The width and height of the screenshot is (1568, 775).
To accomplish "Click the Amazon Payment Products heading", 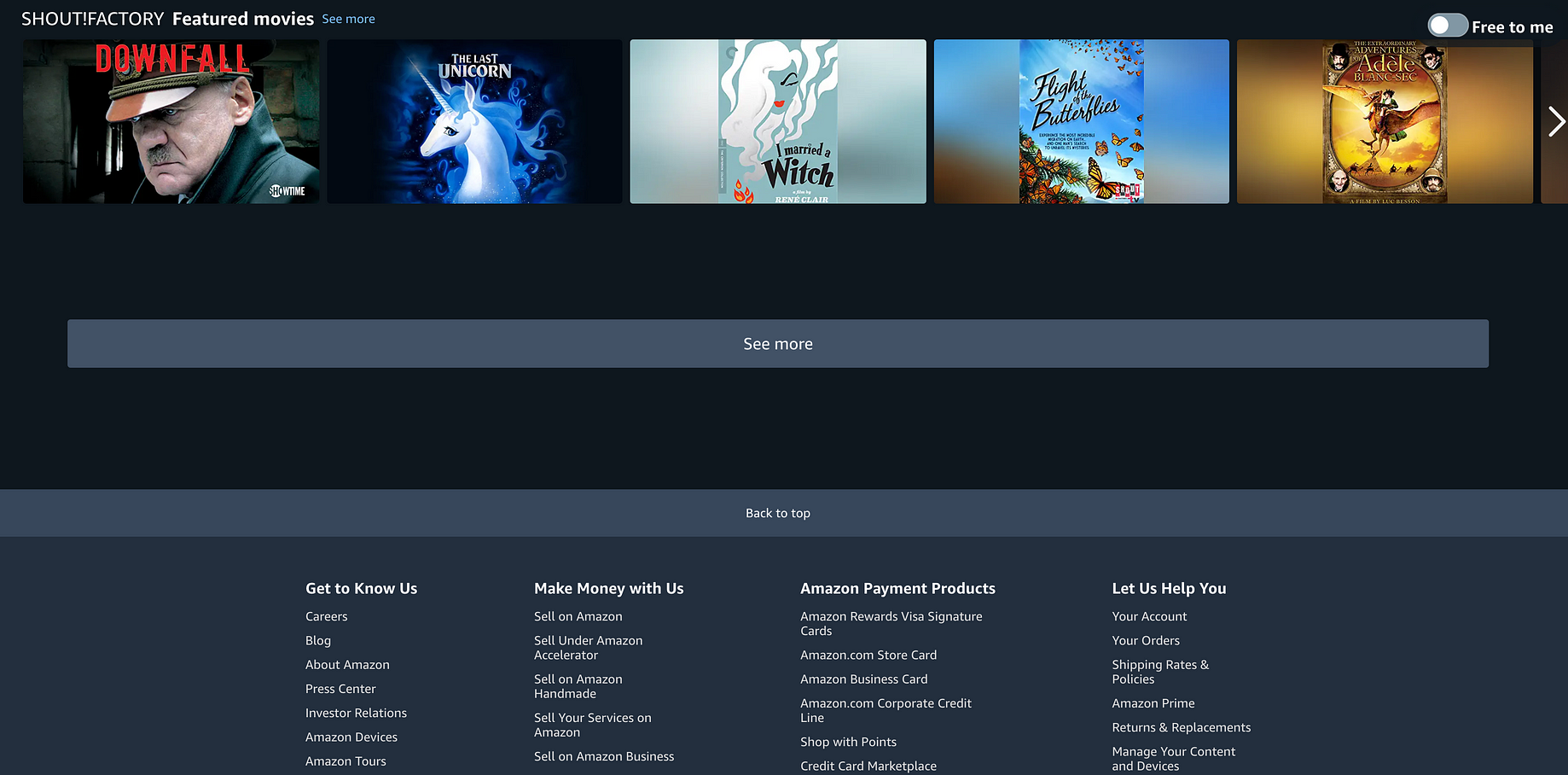I will 897,588.
